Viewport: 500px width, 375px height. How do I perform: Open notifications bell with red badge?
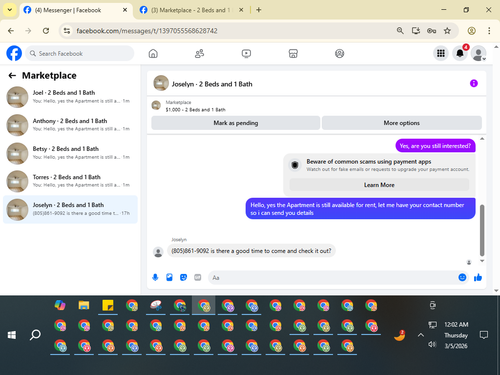(x=460, y=53)
